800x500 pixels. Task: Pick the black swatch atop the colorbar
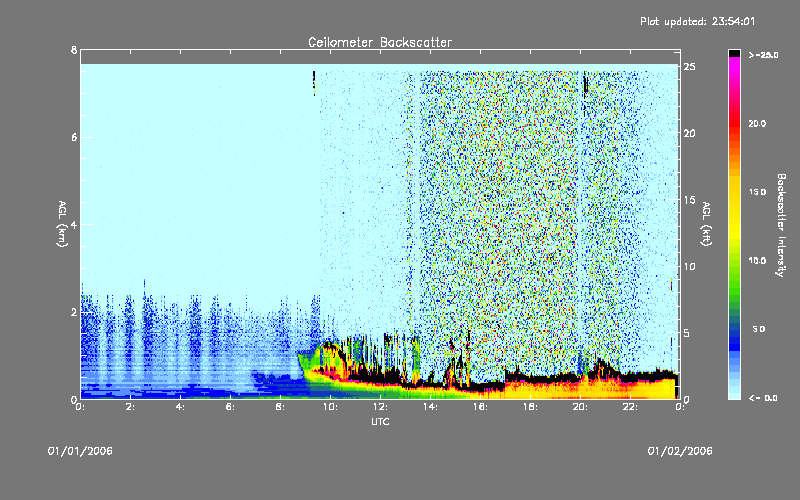(x=734, y=53)
